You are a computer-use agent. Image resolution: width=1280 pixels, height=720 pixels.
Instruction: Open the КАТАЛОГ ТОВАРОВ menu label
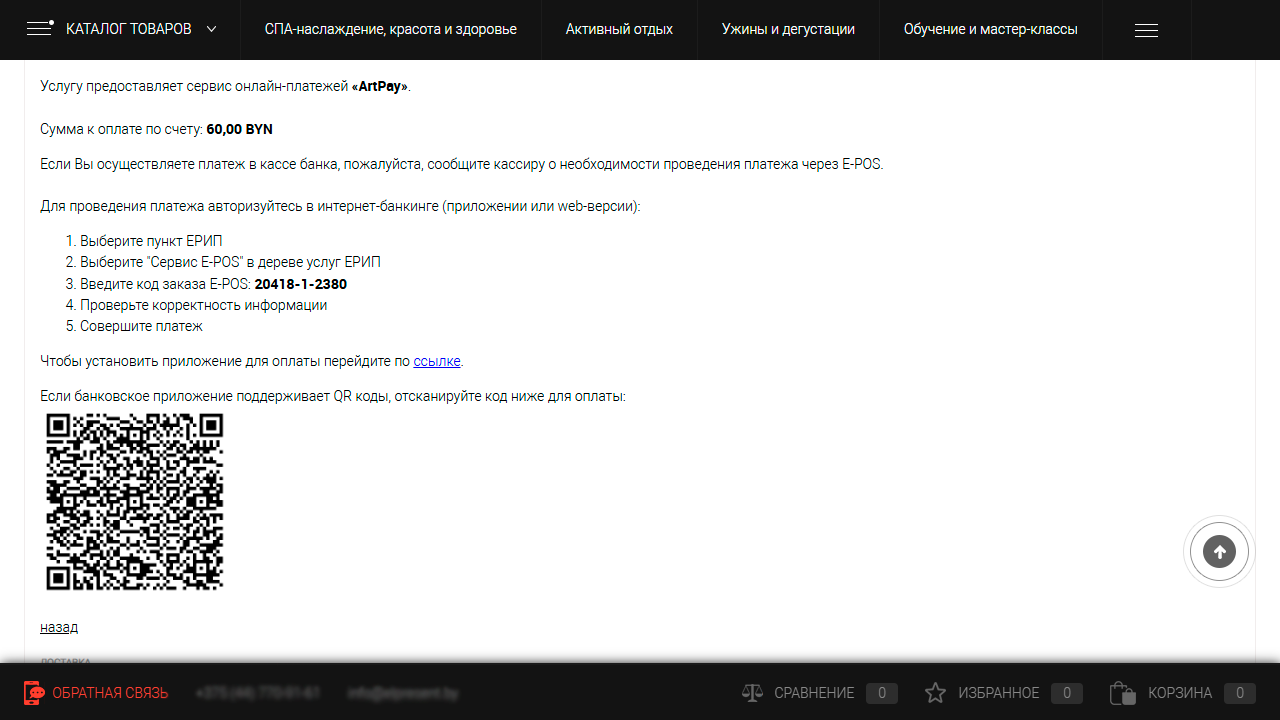[128, 29]
